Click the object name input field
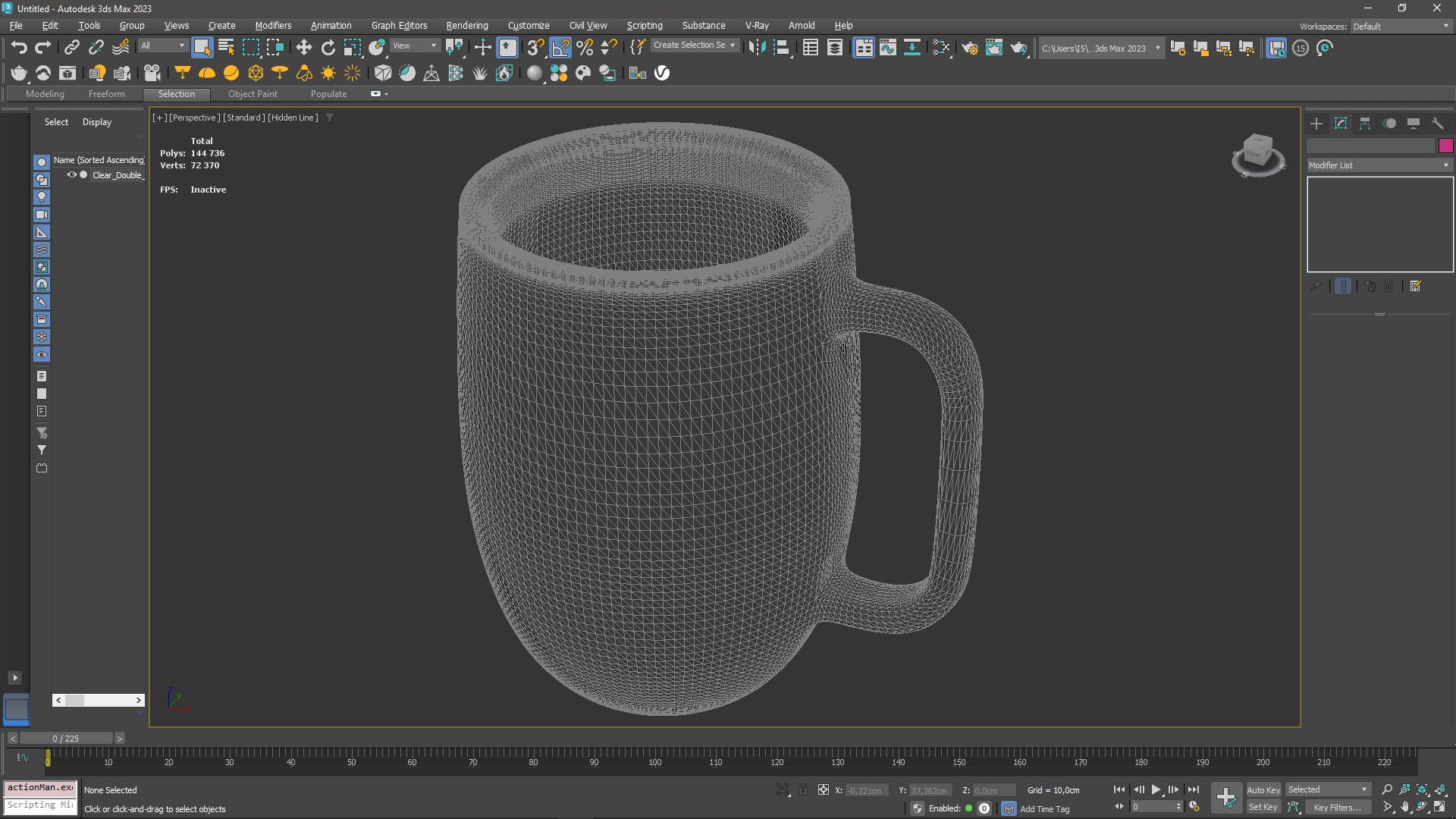The image size is (1456, 819). click(1371, 146)
